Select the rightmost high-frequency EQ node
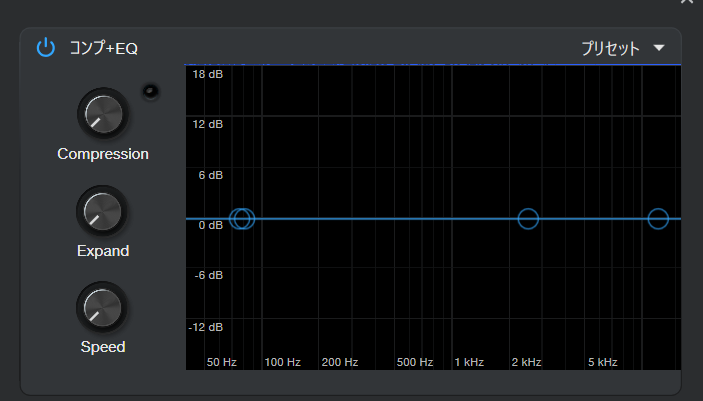This screenshot has height=401, width=703. point(657,219)
